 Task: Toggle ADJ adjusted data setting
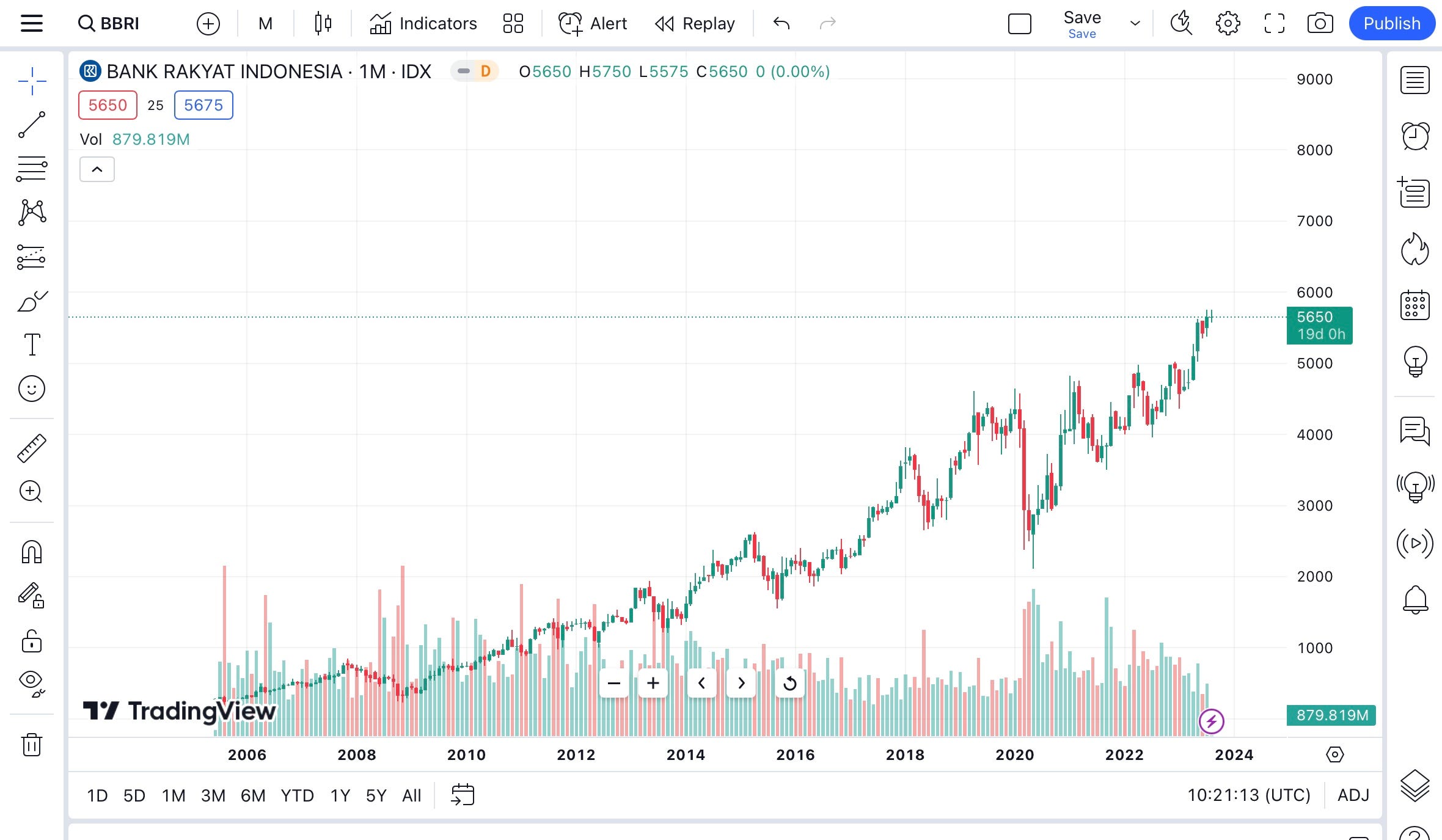(1353, 795)
